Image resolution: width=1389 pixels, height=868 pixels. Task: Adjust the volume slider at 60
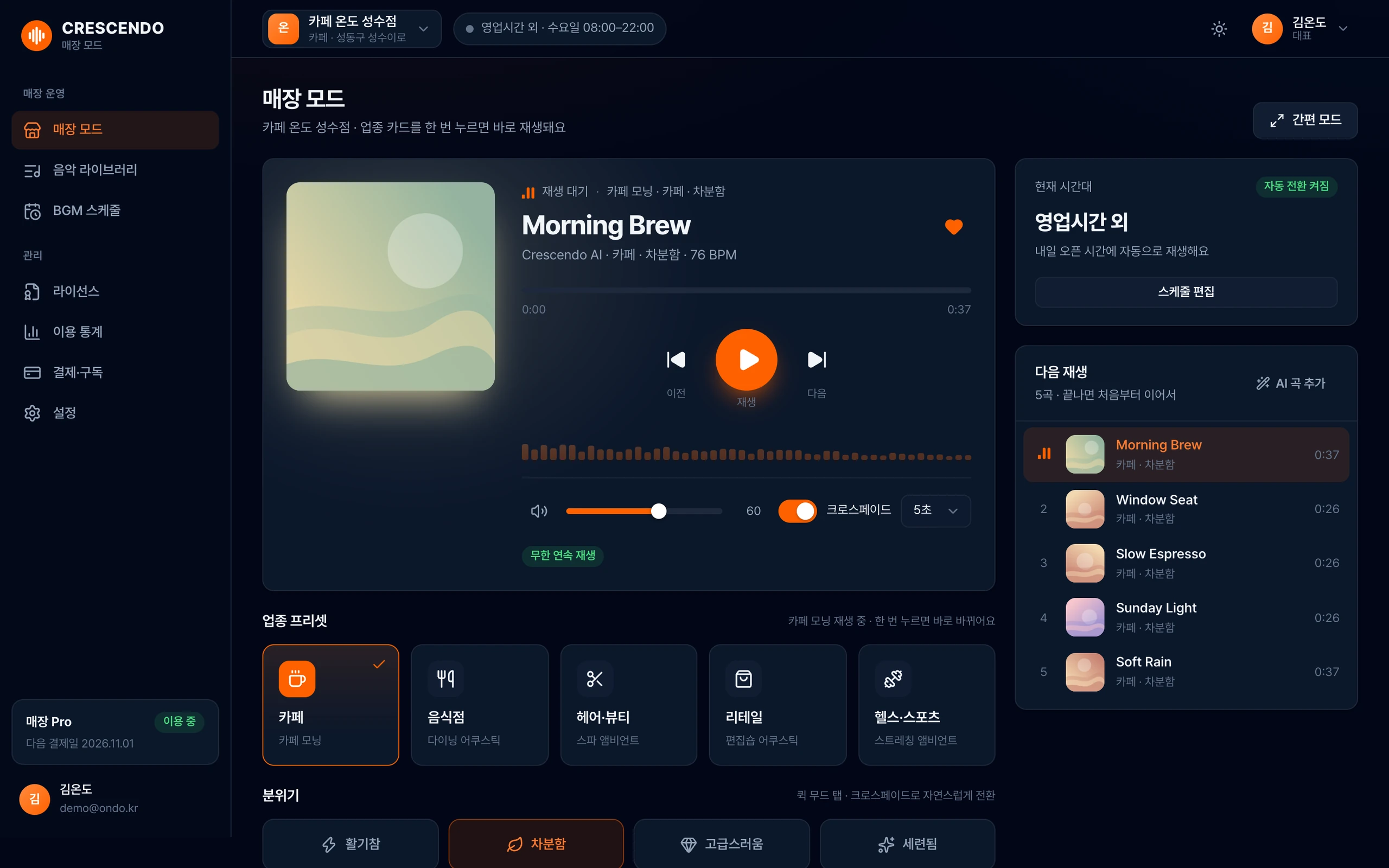pos(644,511)
